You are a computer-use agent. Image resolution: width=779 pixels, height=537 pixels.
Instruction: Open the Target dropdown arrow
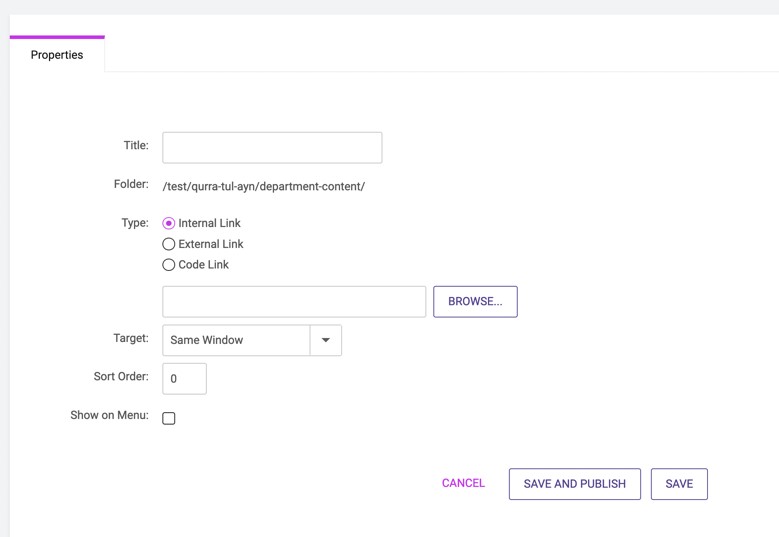(326, 340)
